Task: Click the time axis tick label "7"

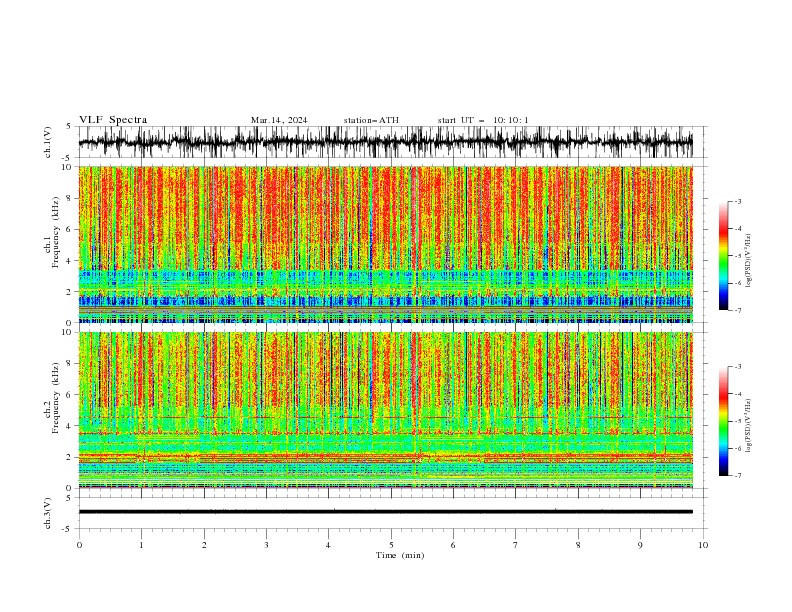Action: 516,545
